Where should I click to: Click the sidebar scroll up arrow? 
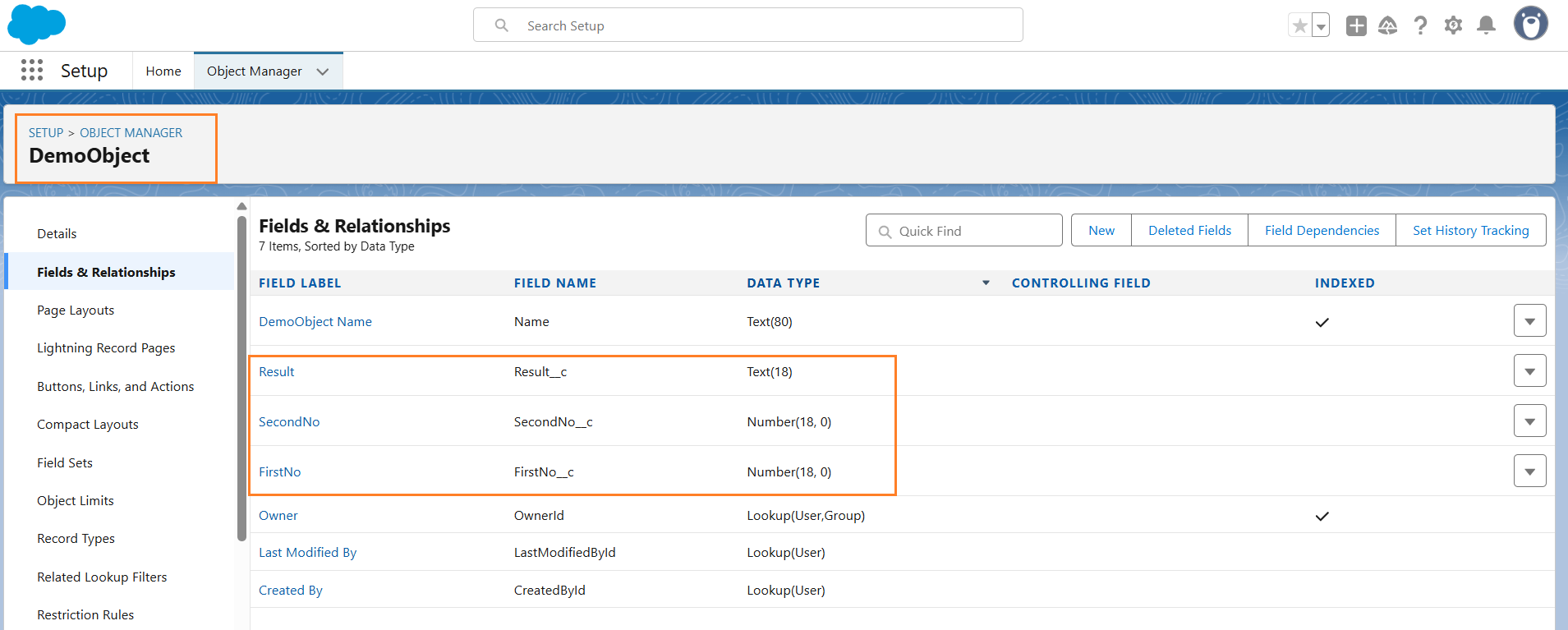pos(241,206)
